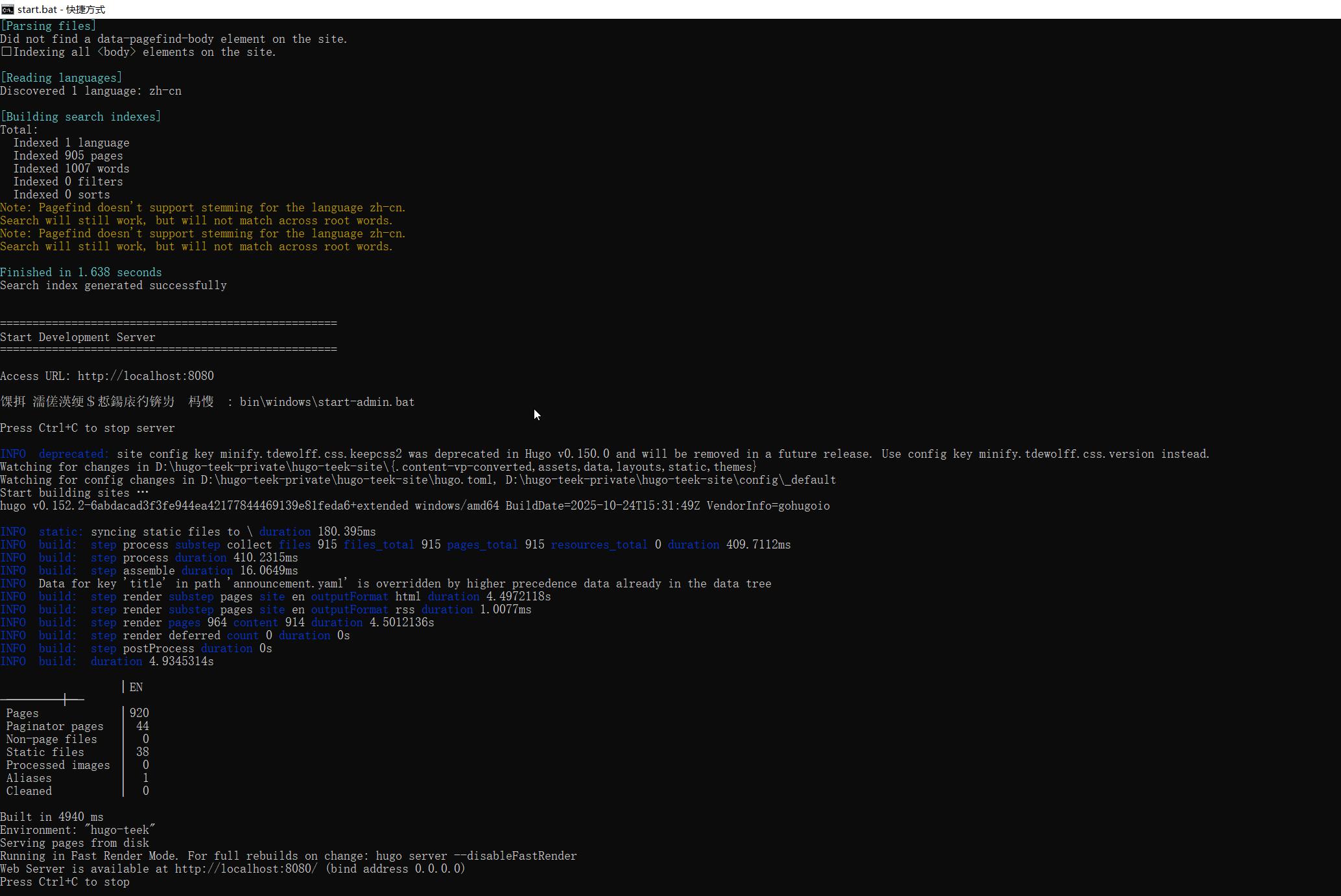
Task: Click the Indexed 905 pages line
Action: pos(67,156)
